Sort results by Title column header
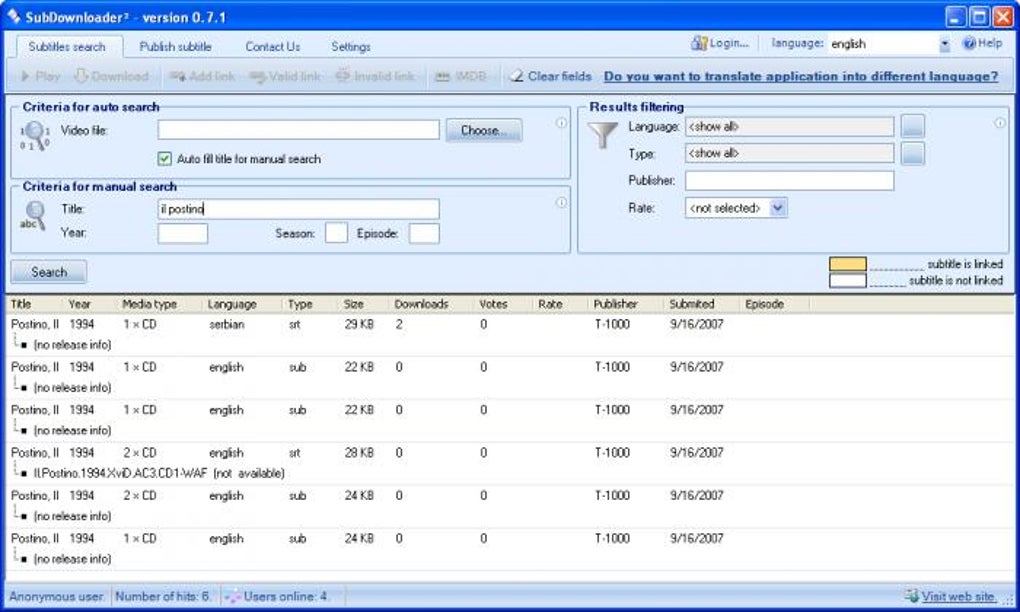 click(35, 304)
